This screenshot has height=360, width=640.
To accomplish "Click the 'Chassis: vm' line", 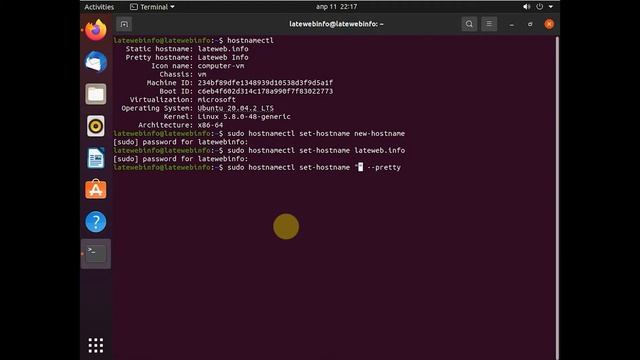I will coord(183,74).
